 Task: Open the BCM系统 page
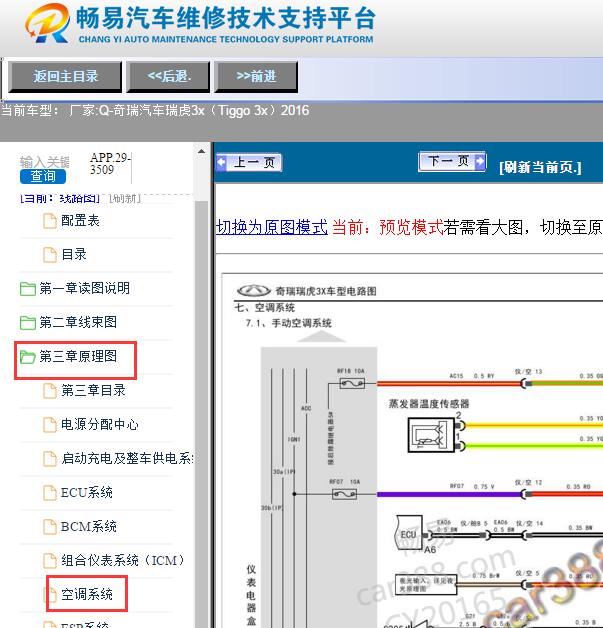88,526
